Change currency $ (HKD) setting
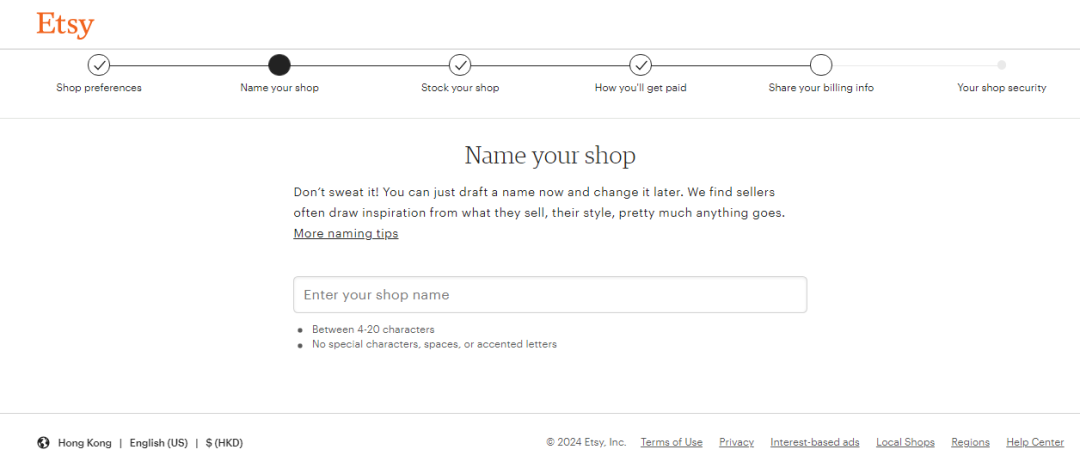 [225, 442]
